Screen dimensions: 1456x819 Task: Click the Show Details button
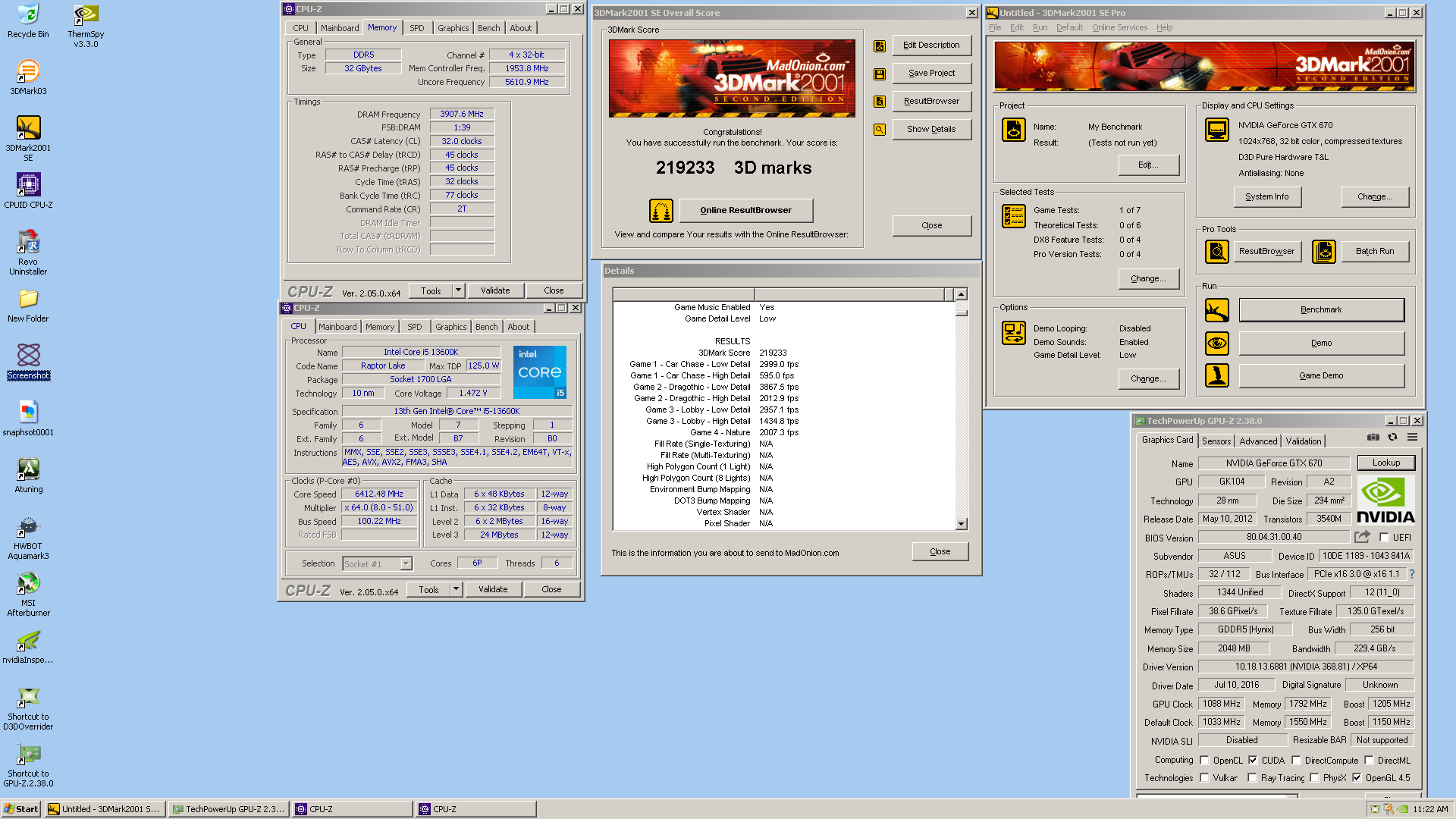931,130
